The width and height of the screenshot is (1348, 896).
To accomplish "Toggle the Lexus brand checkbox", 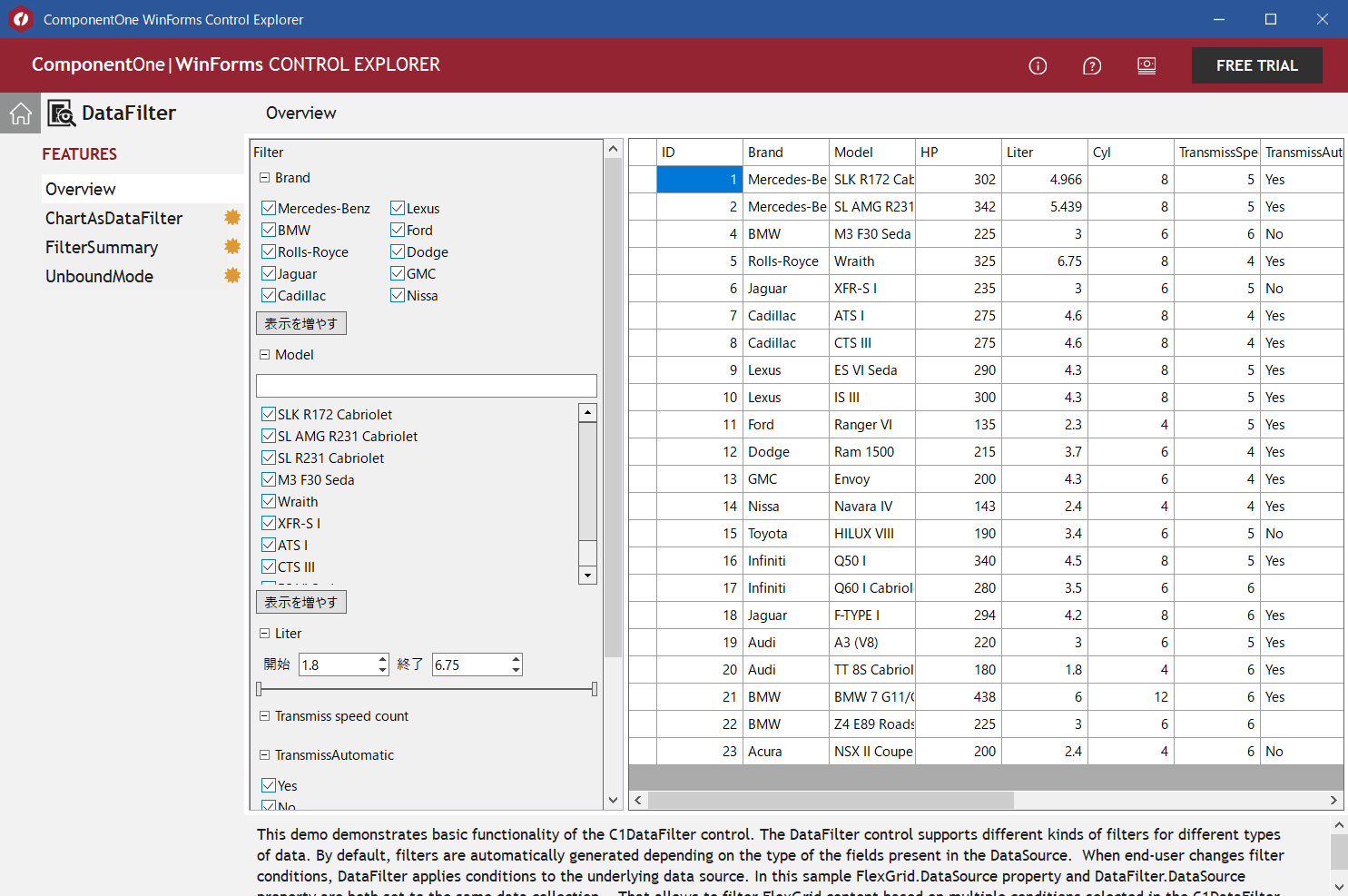I will click(398, 208).
